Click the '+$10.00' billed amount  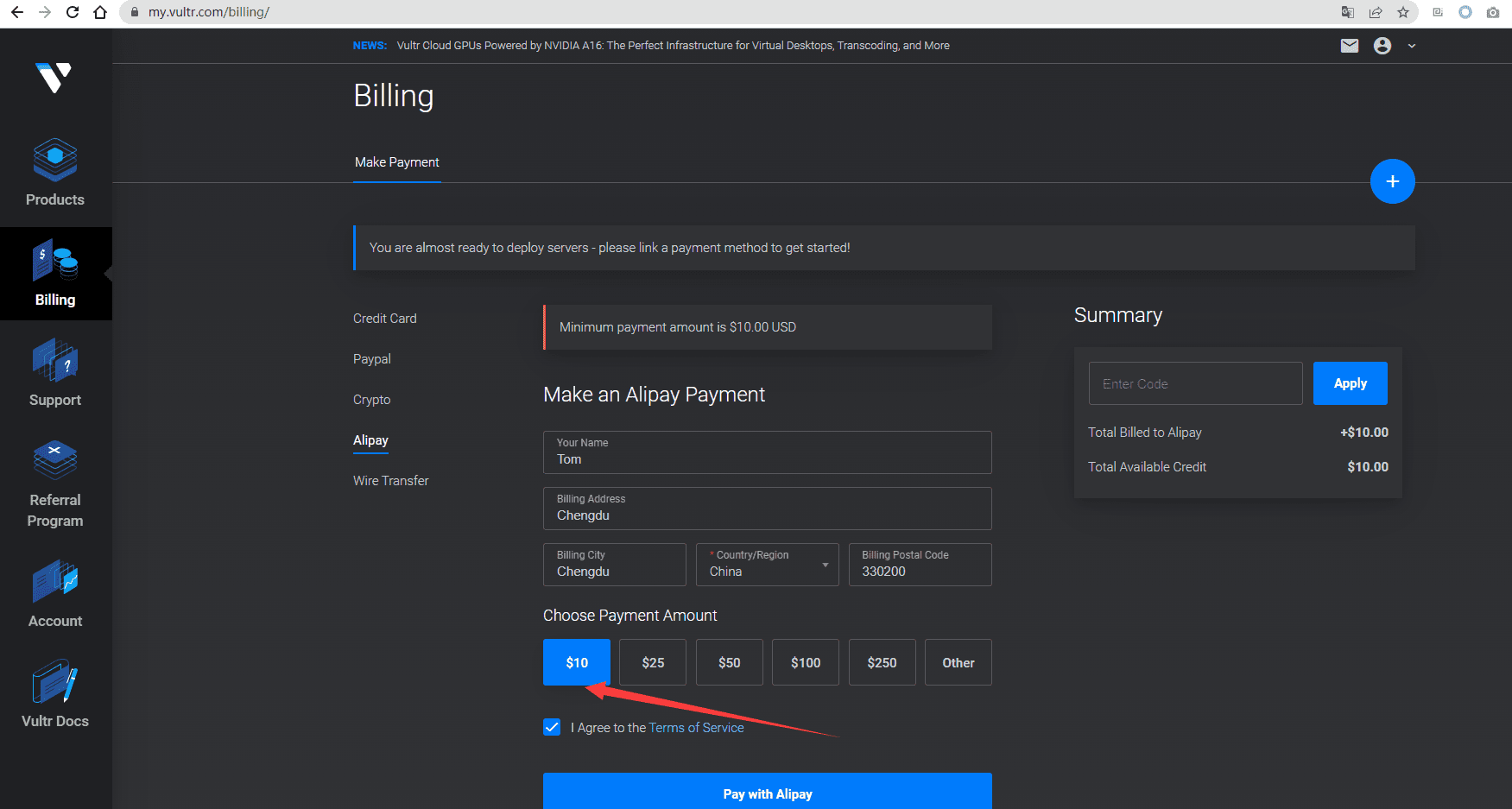point(1364,433)
